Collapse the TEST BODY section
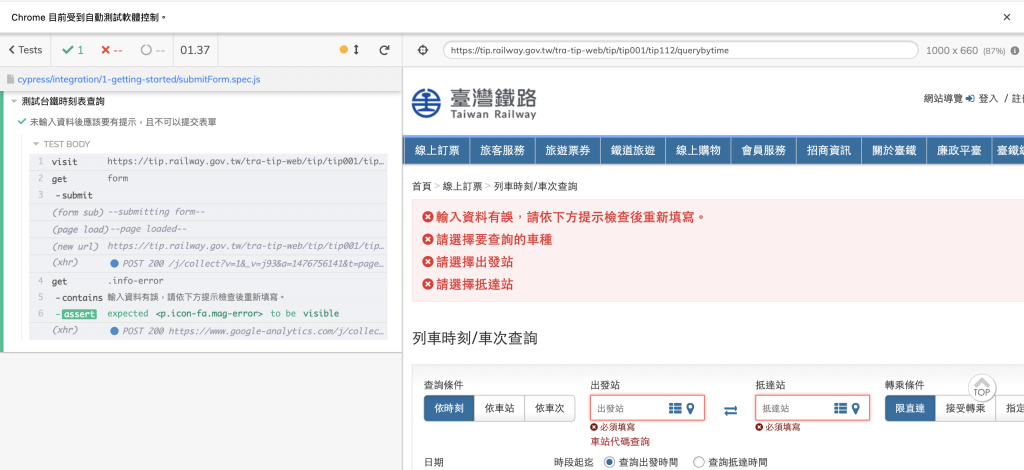 [67, 144]
